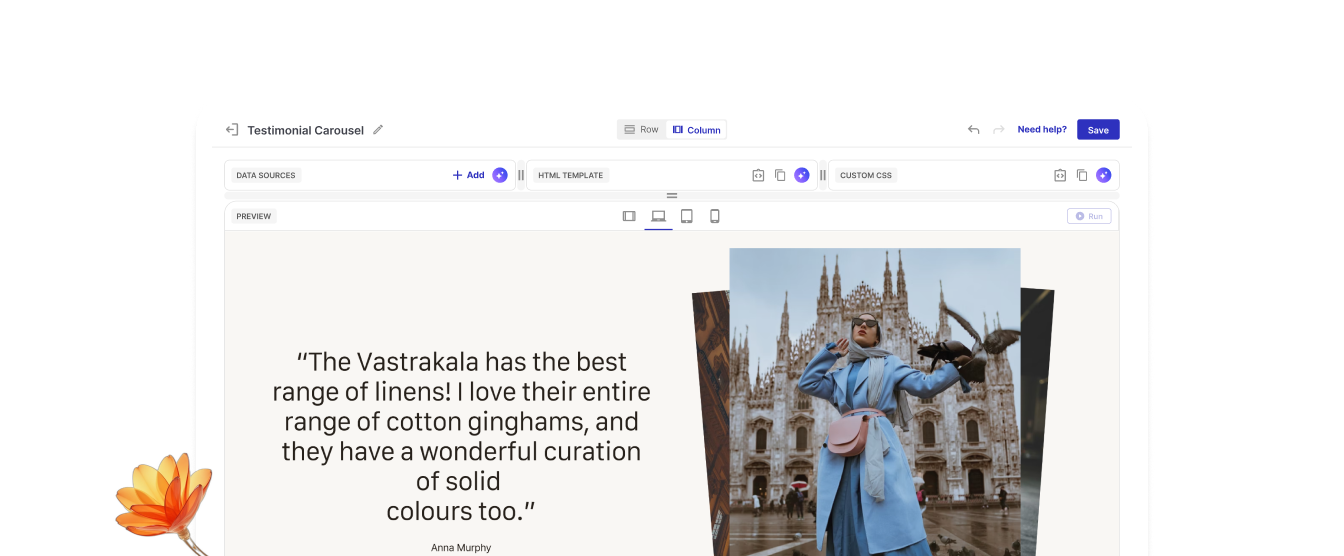Select the mobile preview mode
Viewport: 1344px width, 556px height.
point(715,216)
